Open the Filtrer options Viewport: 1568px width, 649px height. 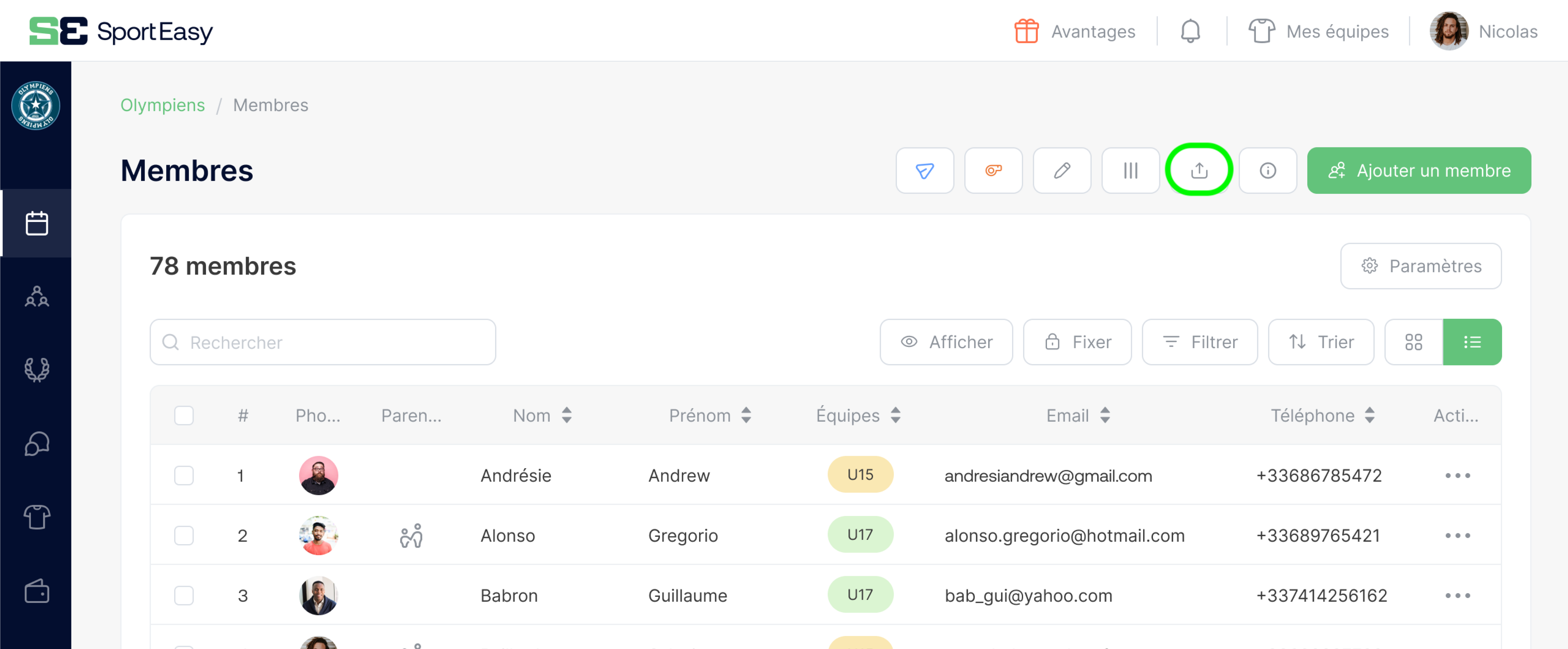(1199, 342)
